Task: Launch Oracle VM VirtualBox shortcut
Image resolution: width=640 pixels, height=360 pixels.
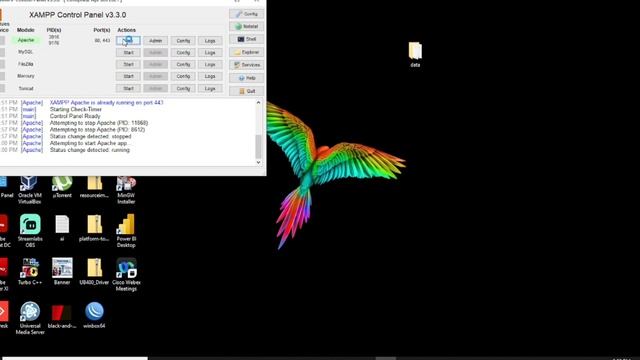Action: point(30,190)
